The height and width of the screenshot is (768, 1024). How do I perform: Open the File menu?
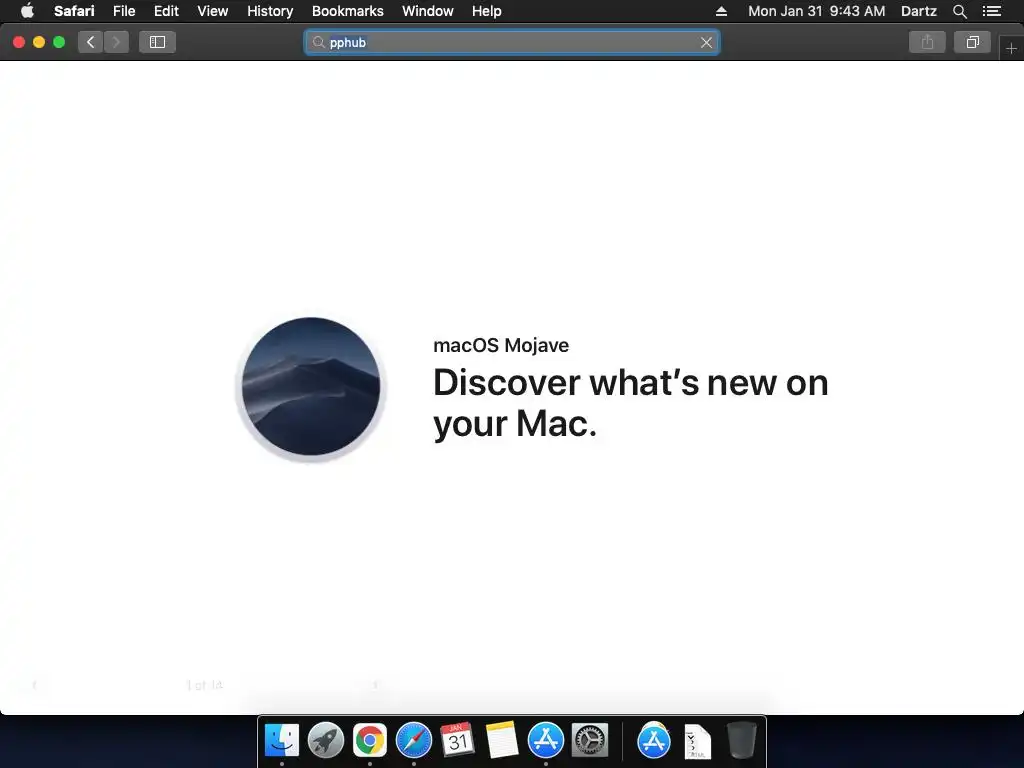click(124, 11)
